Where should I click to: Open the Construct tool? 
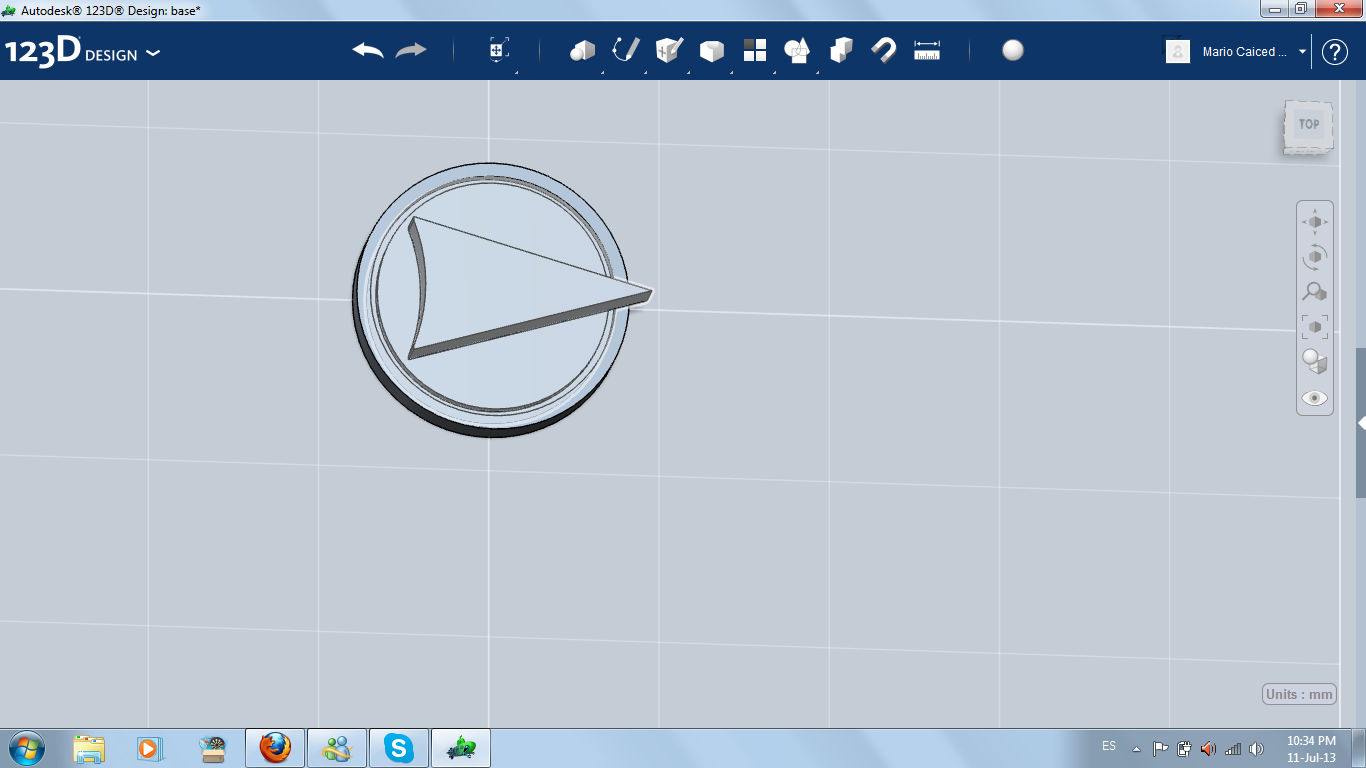tap(669, 50)
